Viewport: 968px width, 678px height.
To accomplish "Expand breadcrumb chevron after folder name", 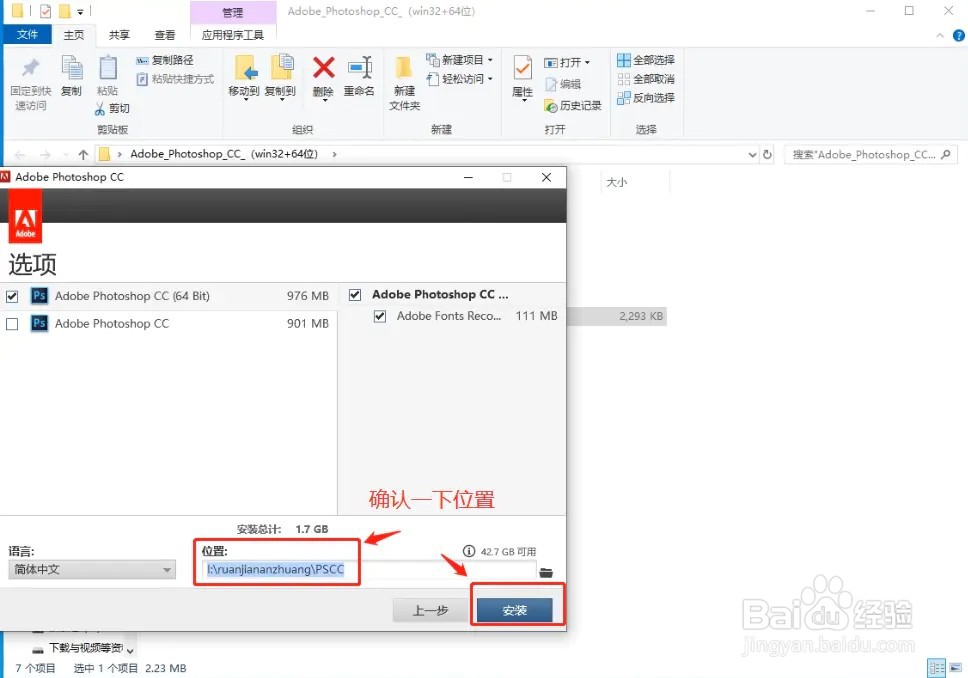I will (335, 154).
